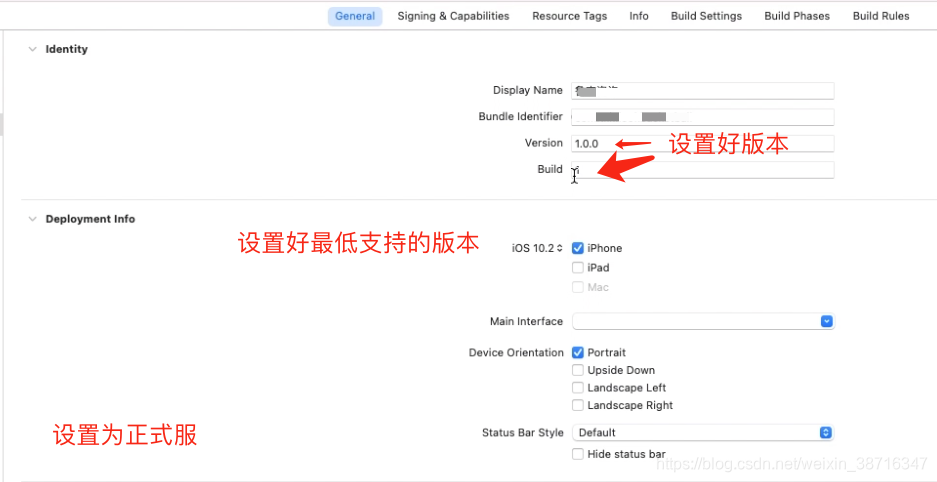Click the Device Orientation label
This screenshot has height=482, width=937.
[x=516, y=353]
